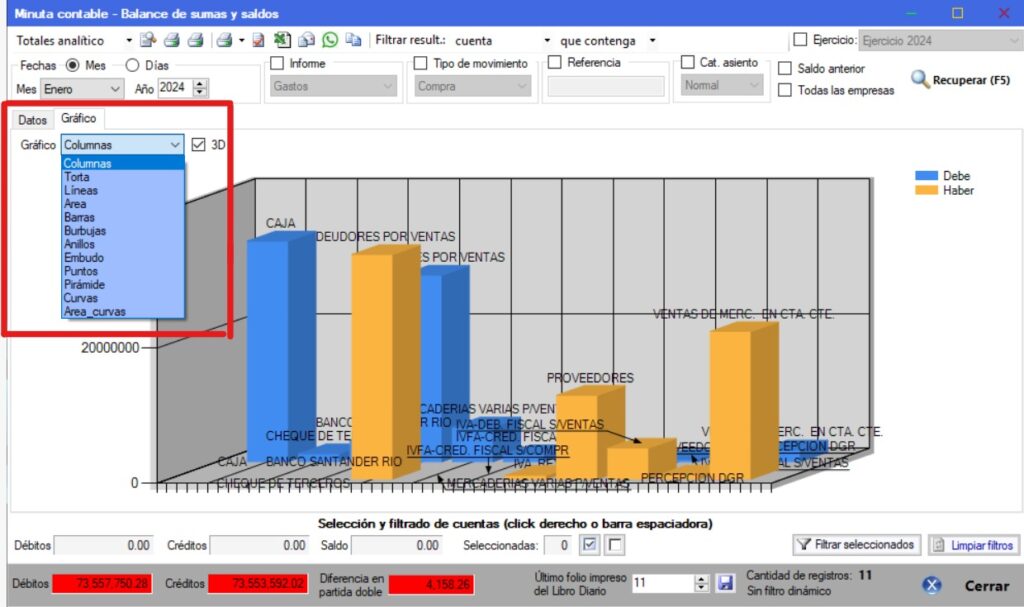
Task: Click the copy to clipboard icon
Action: (352, 41)
